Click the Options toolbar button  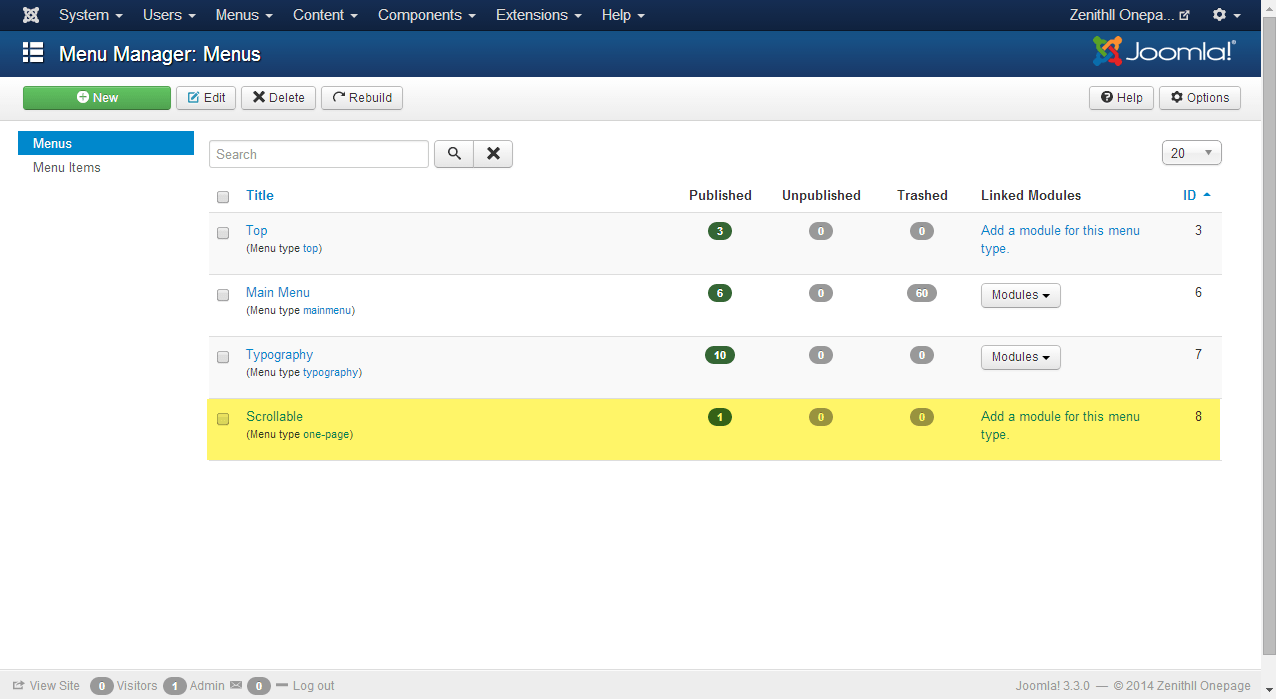1200,98
